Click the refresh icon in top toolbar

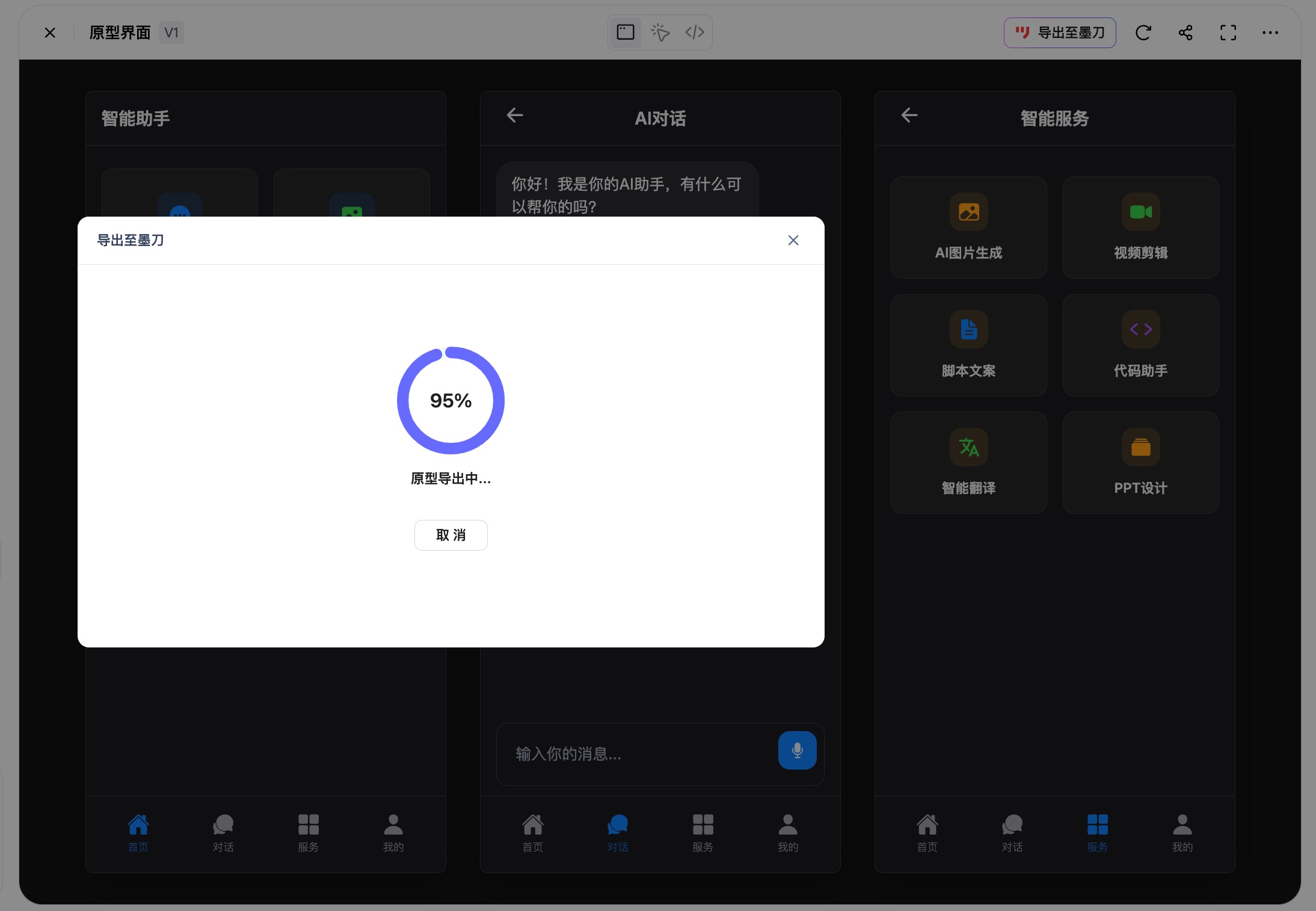[1143, 32]
